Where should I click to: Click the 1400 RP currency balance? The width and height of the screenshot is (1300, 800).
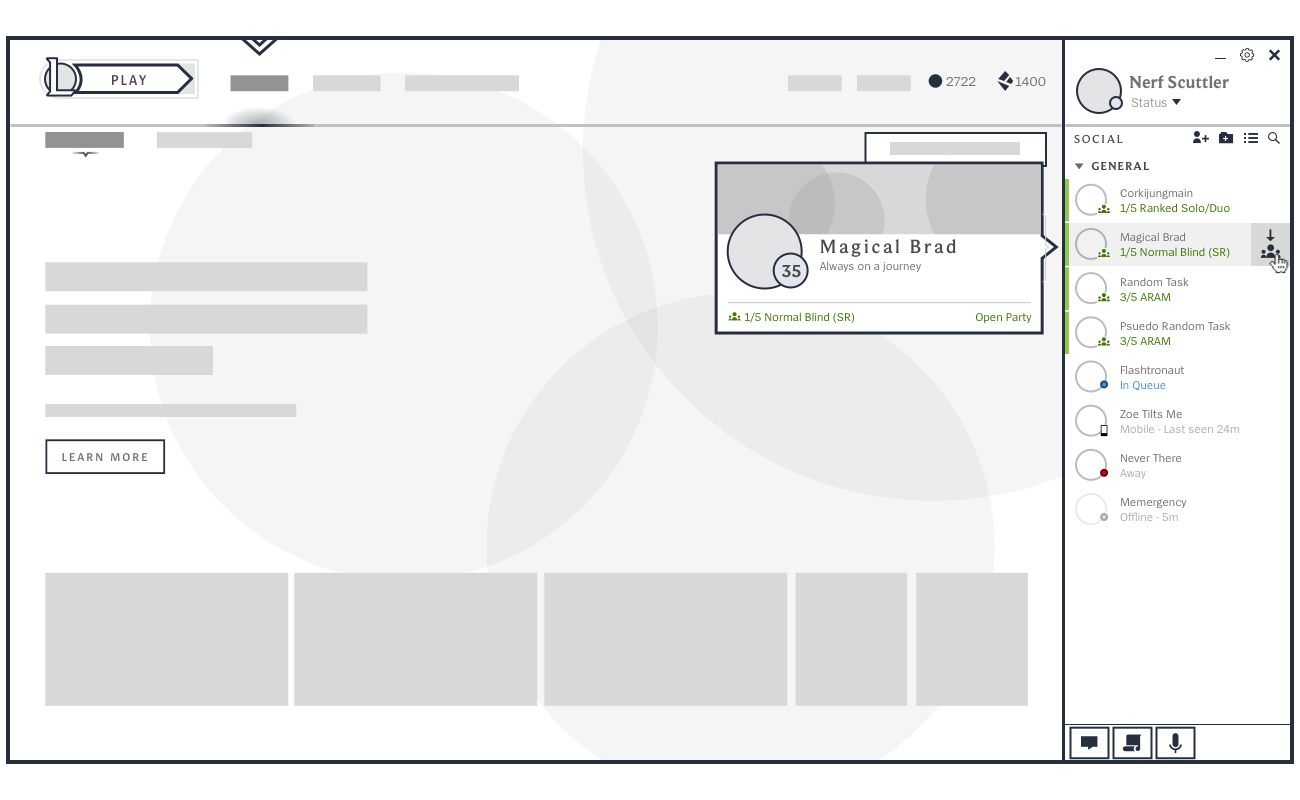pos(1022,82)
